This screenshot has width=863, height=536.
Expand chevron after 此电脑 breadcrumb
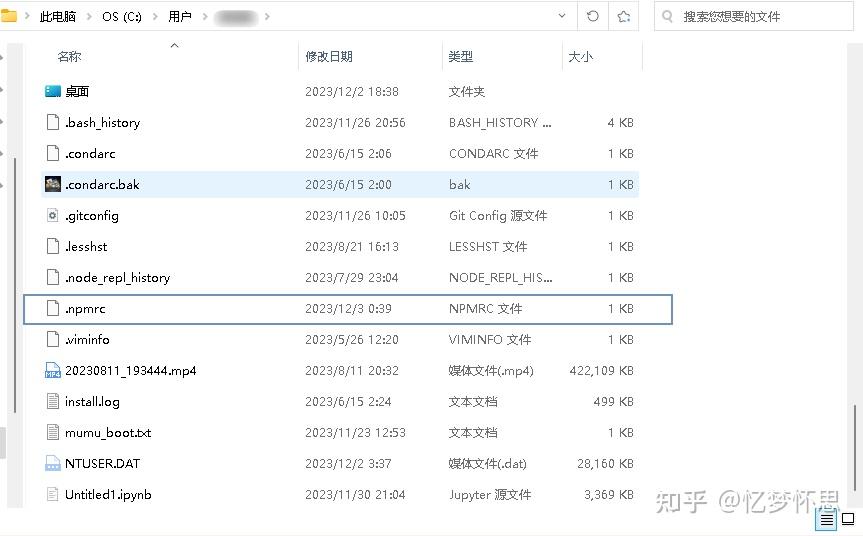tap(89, 17)
